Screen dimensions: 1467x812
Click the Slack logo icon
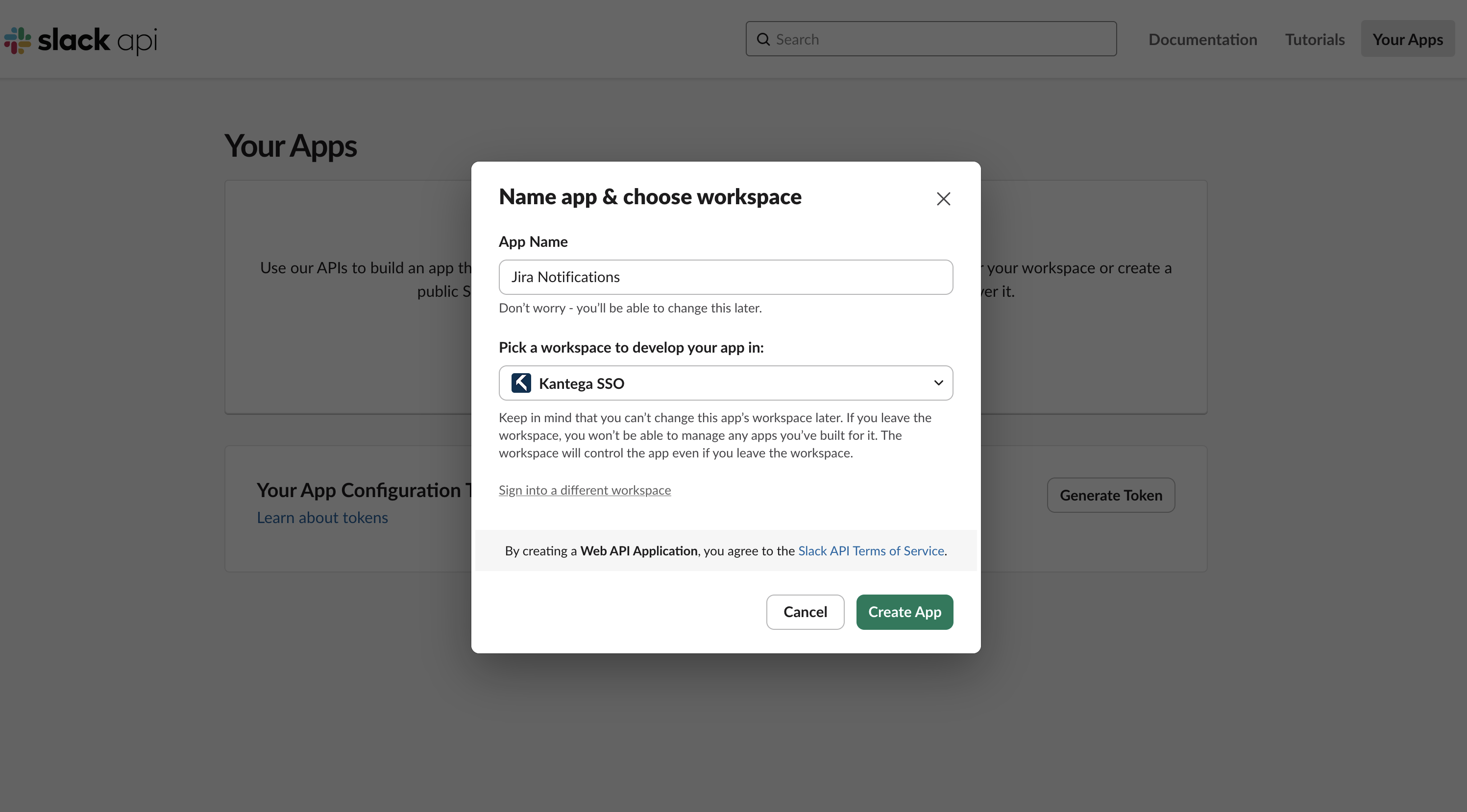point(18,40)
